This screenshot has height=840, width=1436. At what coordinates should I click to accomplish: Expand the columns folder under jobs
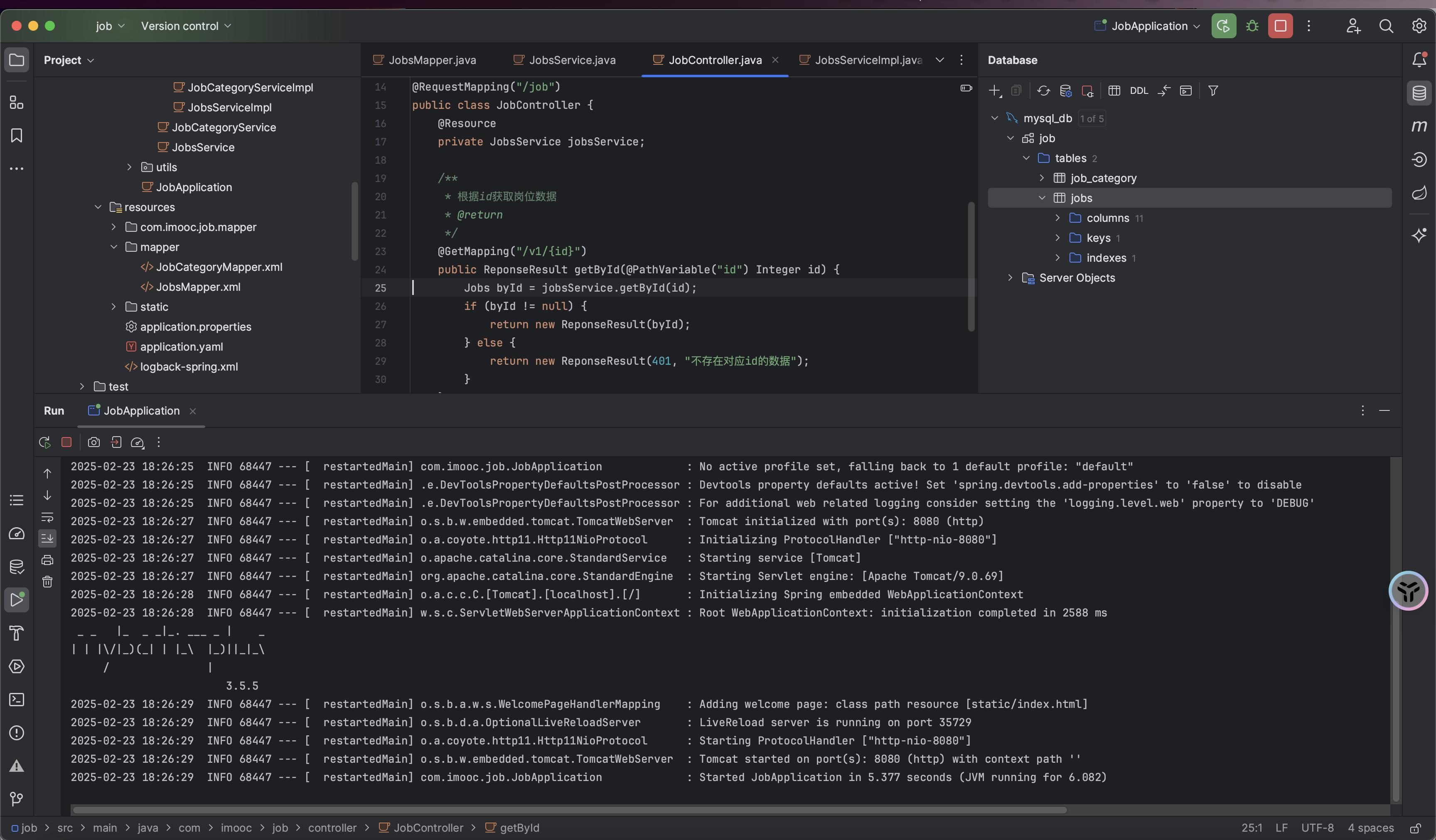pyautogui.click(x=1057, y=218)
